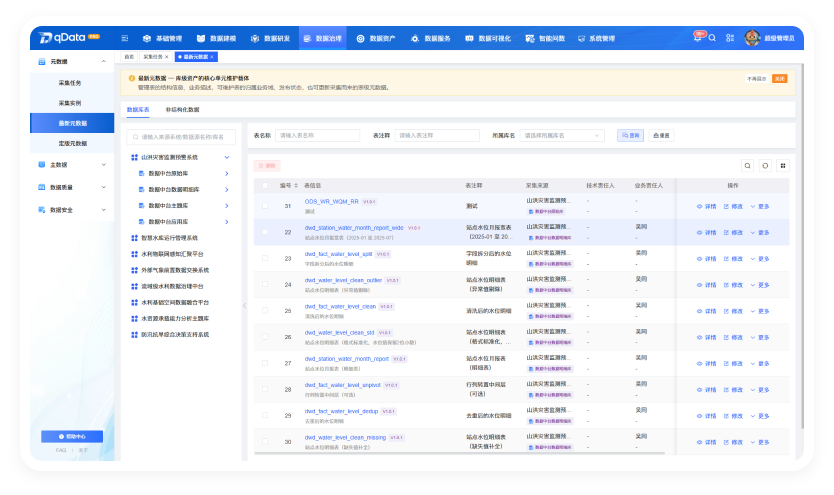The image size is (834, 495).
Task: Check the row 23 checkbox
Action: (x=265, y=258)
